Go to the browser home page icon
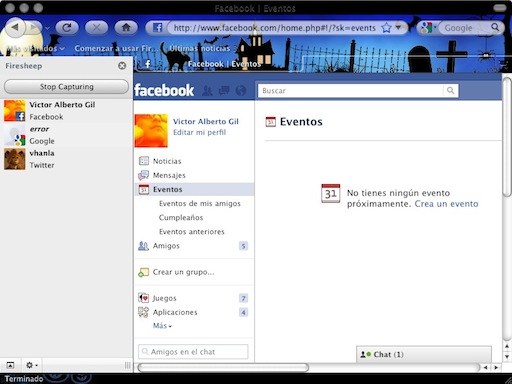 click(x=126, y=28)
